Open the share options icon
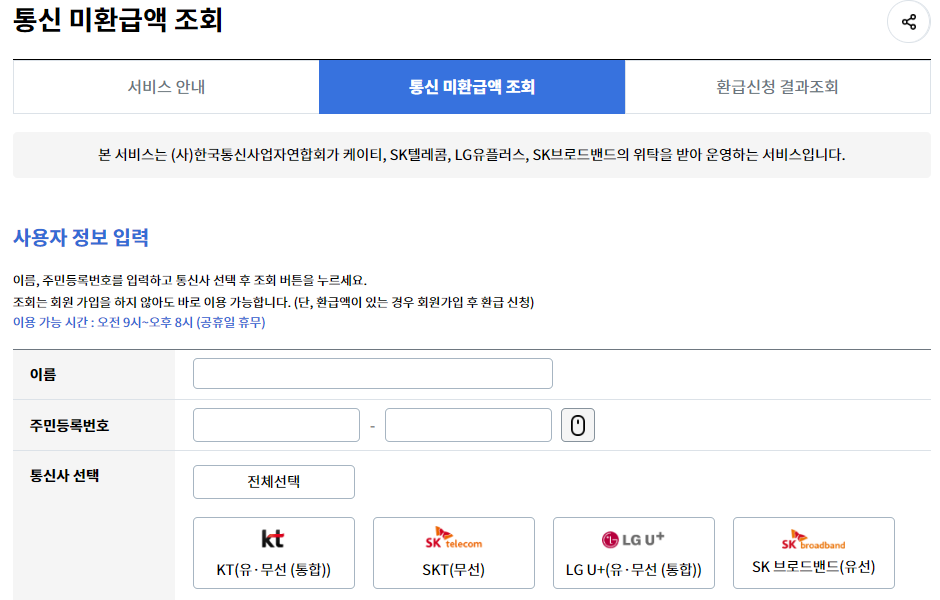 click(908, 21)
